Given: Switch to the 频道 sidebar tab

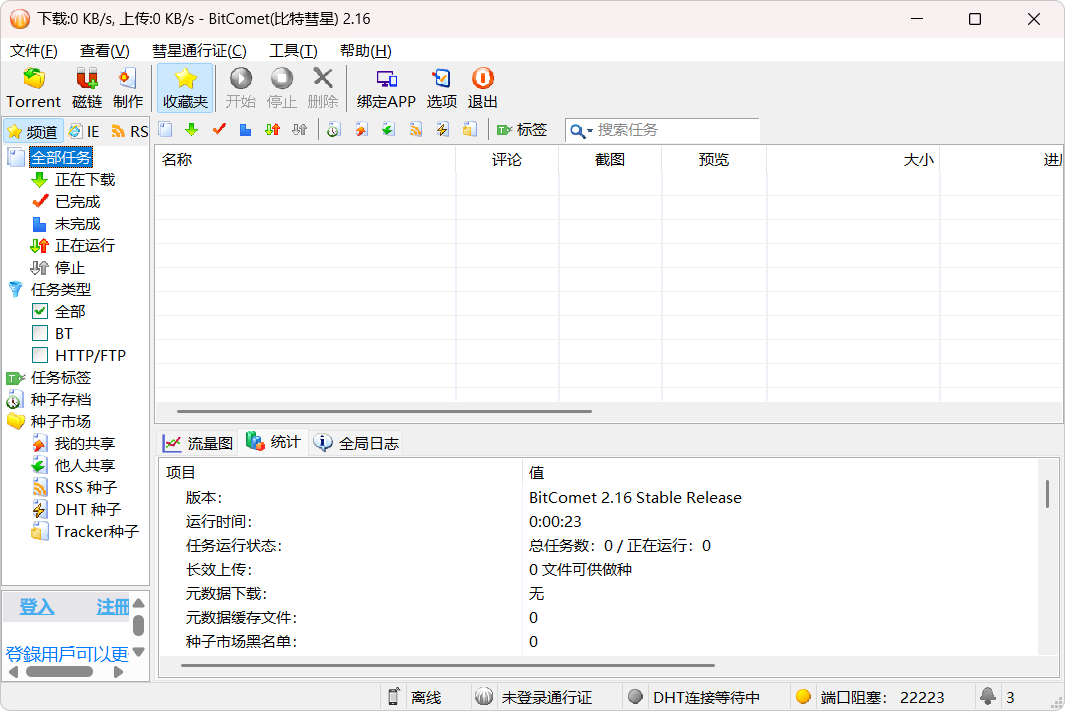Looking at the screenshot, I should coord(33,131).
